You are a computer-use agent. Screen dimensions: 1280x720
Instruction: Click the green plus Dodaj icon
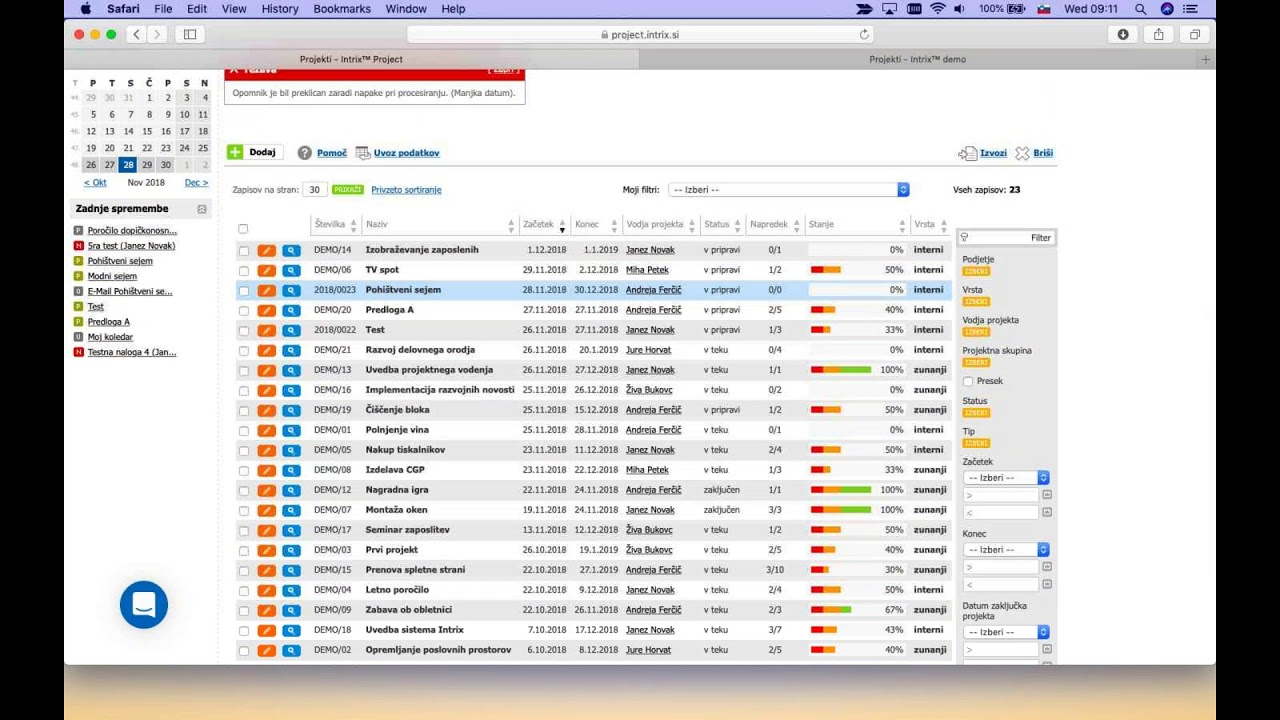pos(235,152)
